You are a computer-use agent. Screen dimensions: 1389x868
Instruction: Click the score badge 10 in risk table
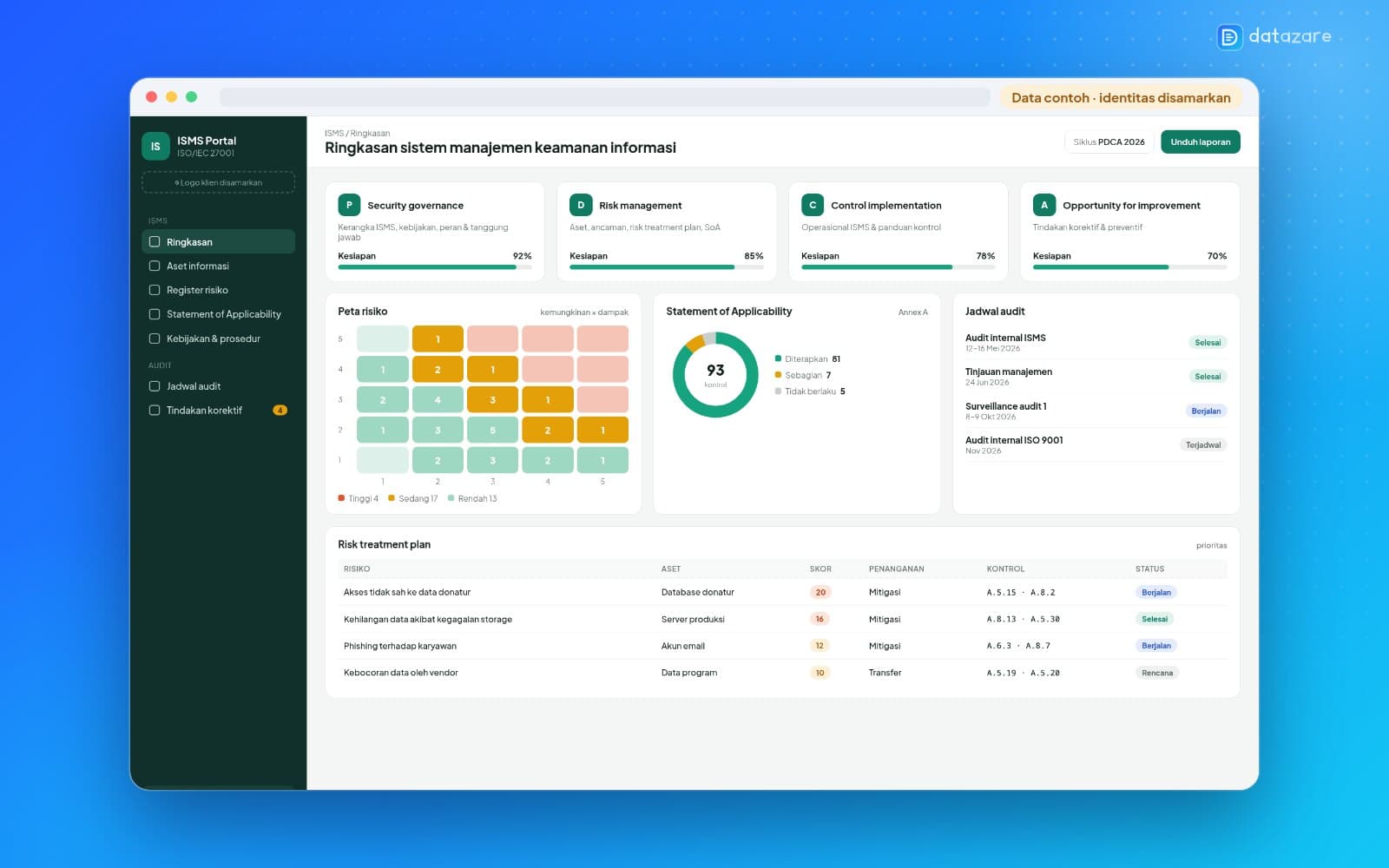(820, 673)
